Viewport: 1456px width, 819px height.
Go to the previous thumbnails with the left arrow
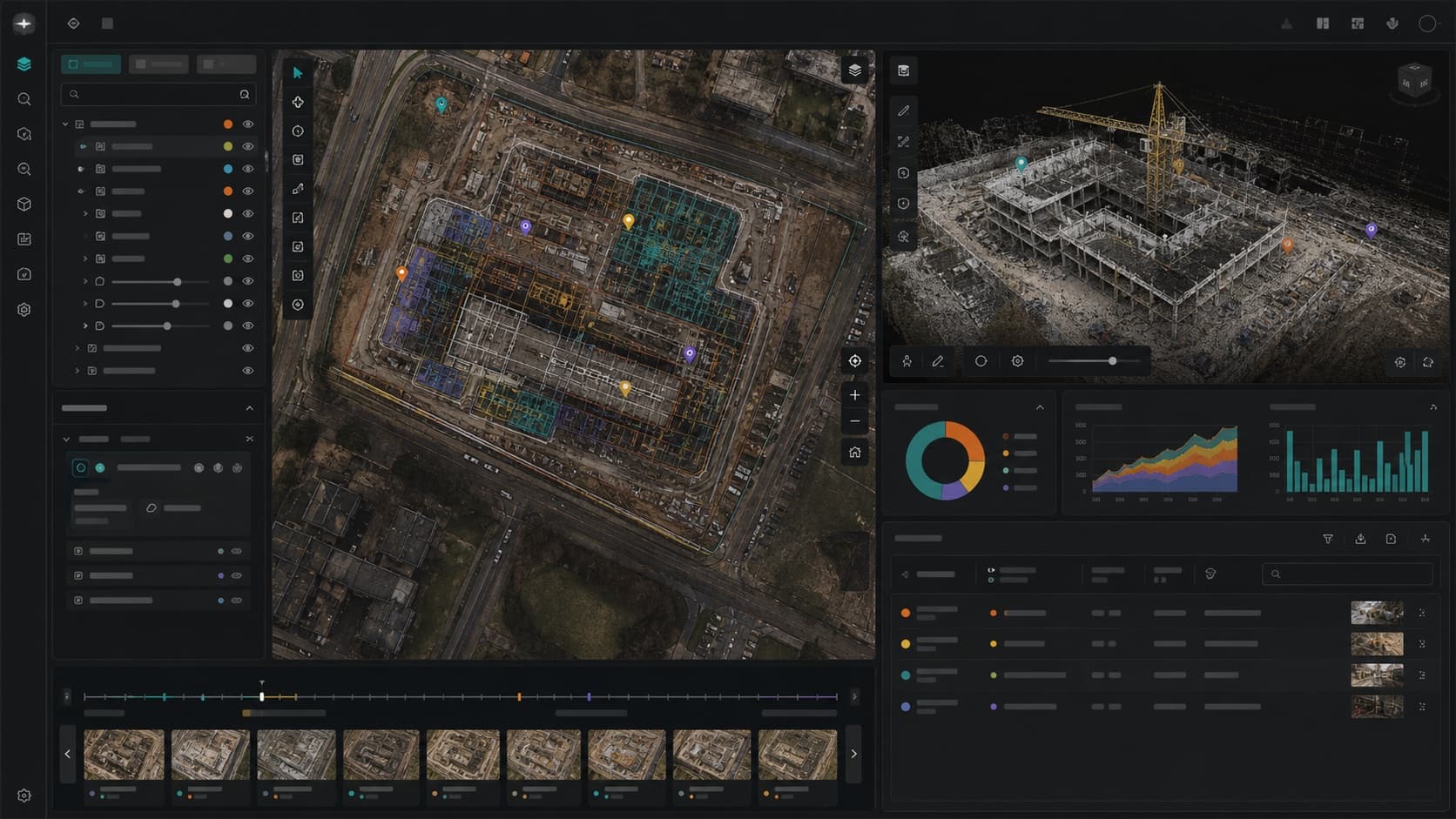pyautogui.click(x=68, y=754)
